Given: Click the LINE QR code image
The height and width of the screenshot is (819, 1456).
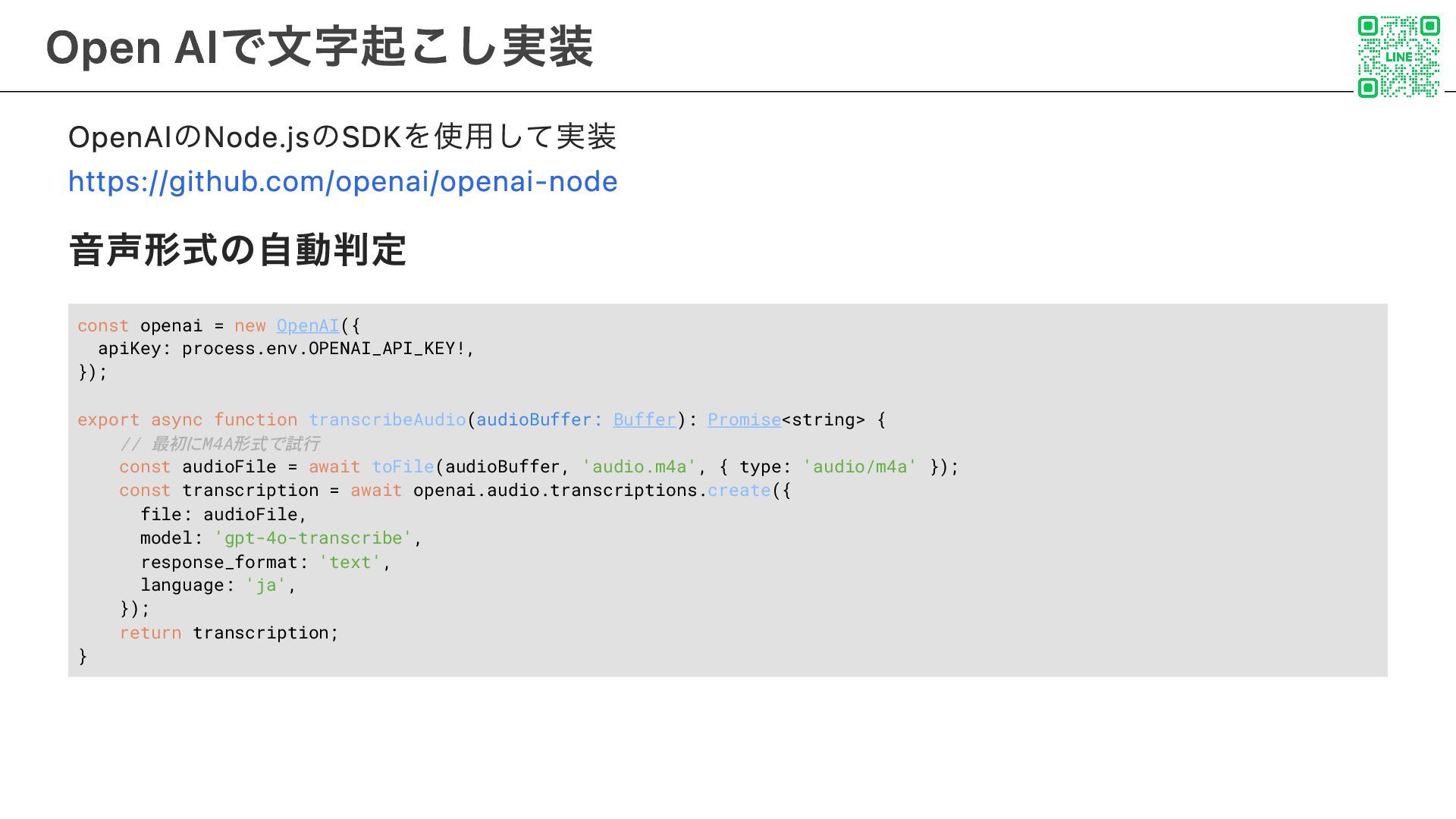Looking at the screenshot, I should [x=1398, y=57].
